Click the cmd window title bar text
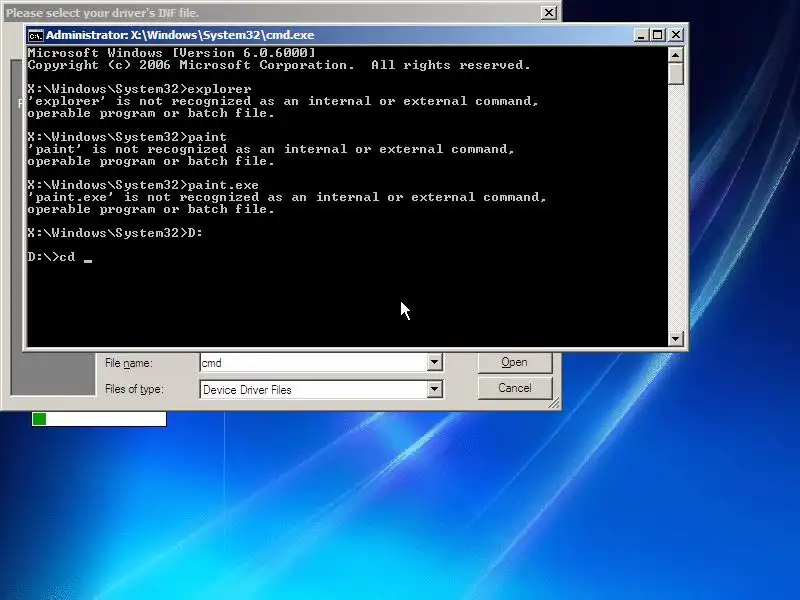Screen dimensions: 800x600 pyautogui.click(x=180, y=35)
